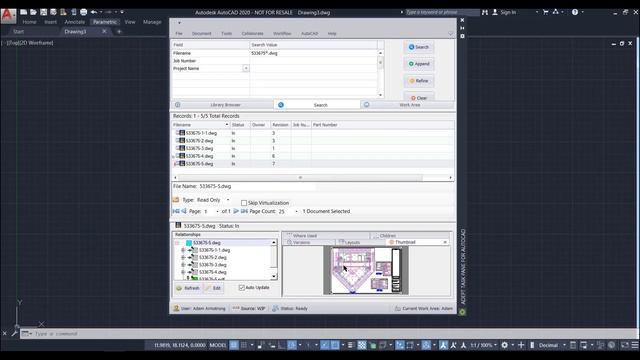Open the Annotate ribbon tab

click(75, 22)
